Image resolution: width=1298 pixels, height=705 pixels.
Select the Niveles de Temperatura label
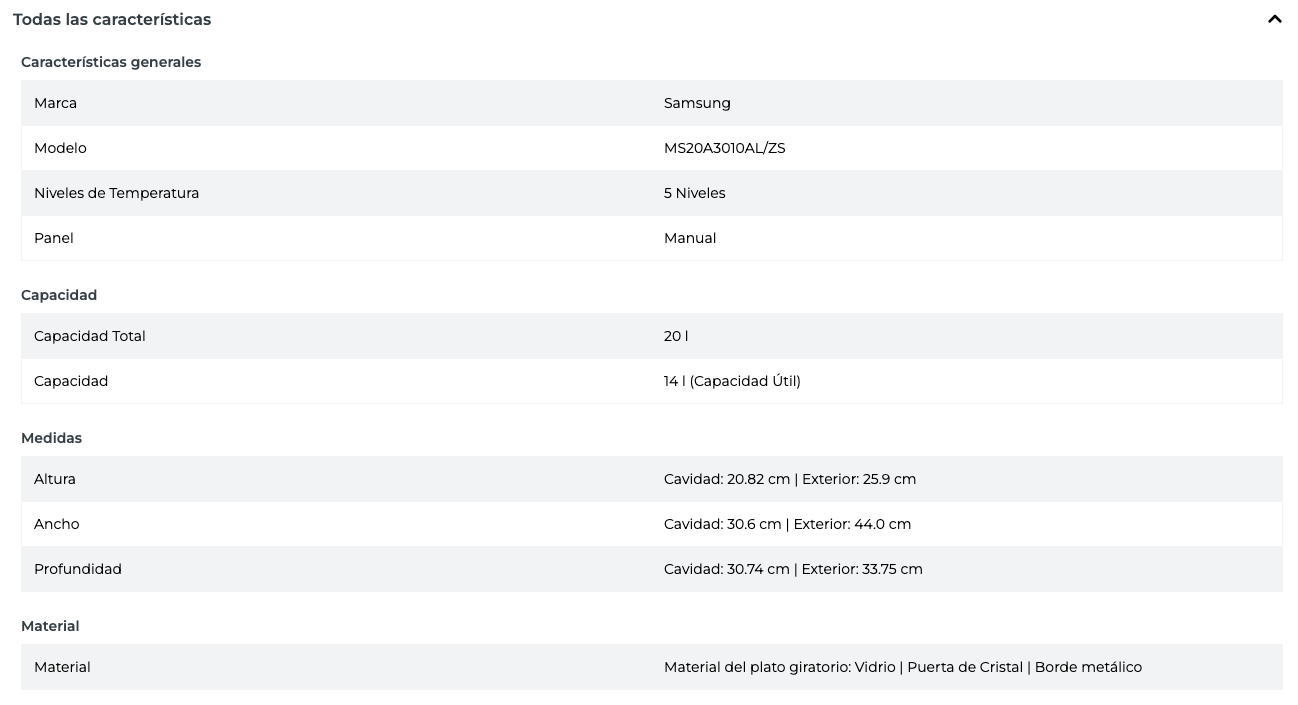coord(116,193)
